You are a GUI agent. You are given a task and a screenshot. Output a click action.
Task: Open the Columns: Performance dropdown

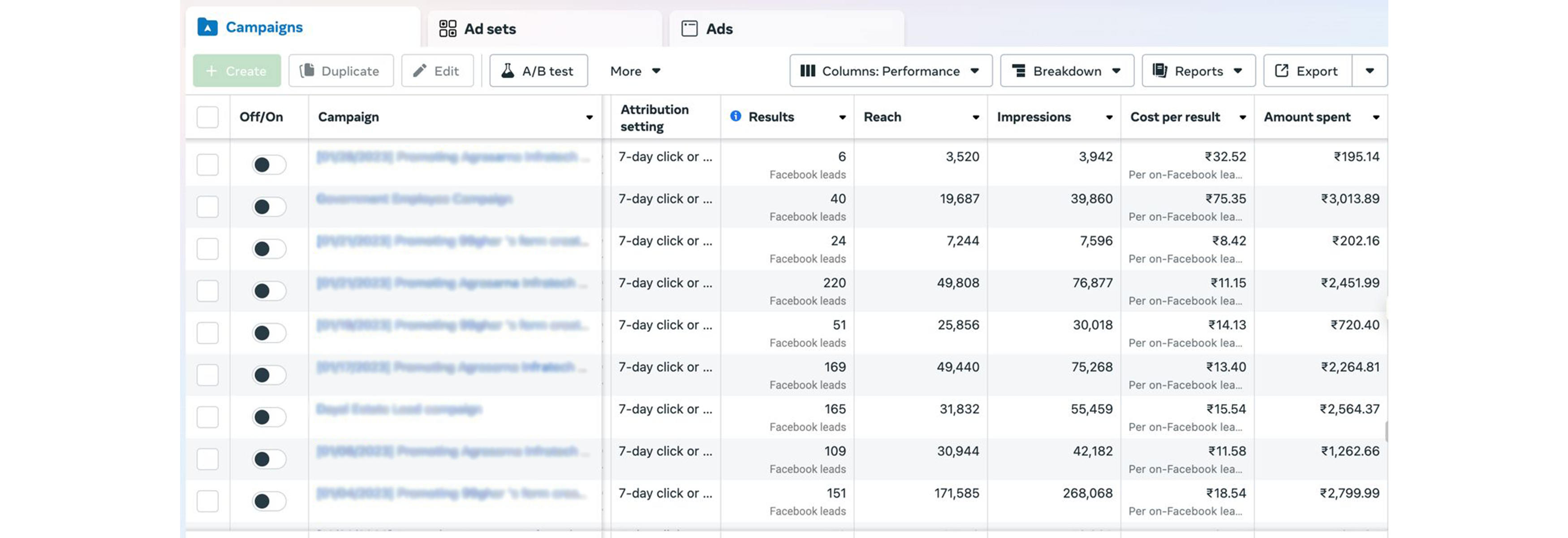tap(891, 71)
